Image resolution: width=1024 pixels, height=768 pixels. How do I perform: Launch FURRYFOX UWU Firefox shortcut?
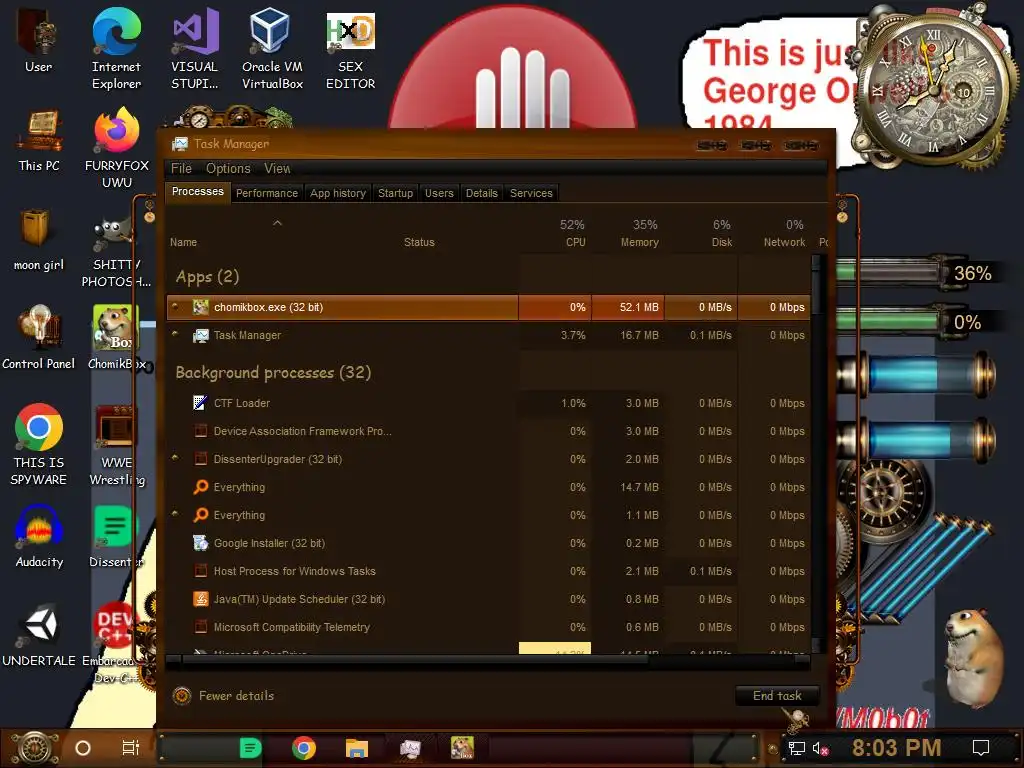(x=116, y=149)
